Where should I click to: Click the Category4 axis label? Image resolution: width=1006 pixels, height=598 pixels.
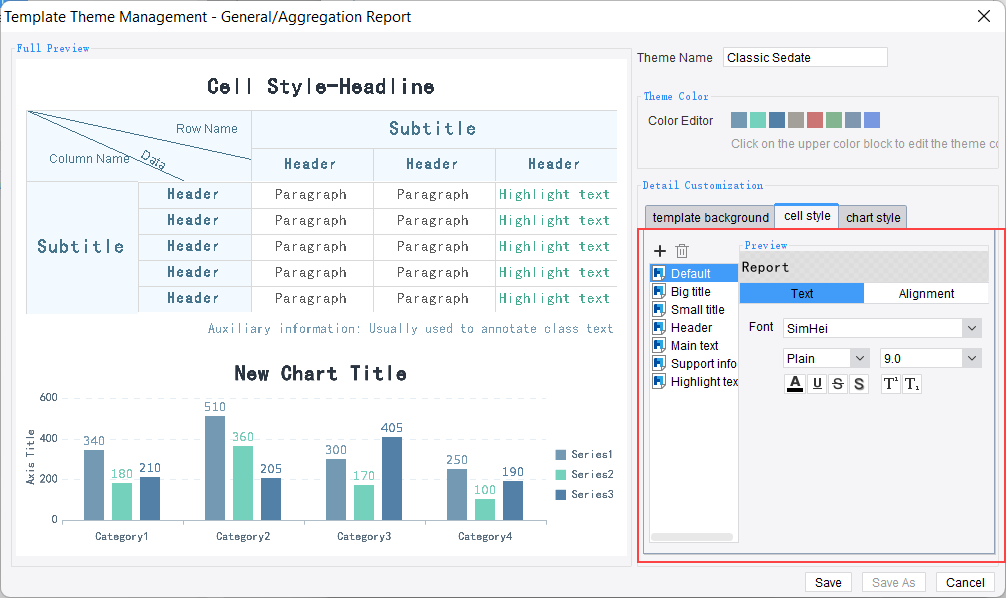click(x=485, y=536)
